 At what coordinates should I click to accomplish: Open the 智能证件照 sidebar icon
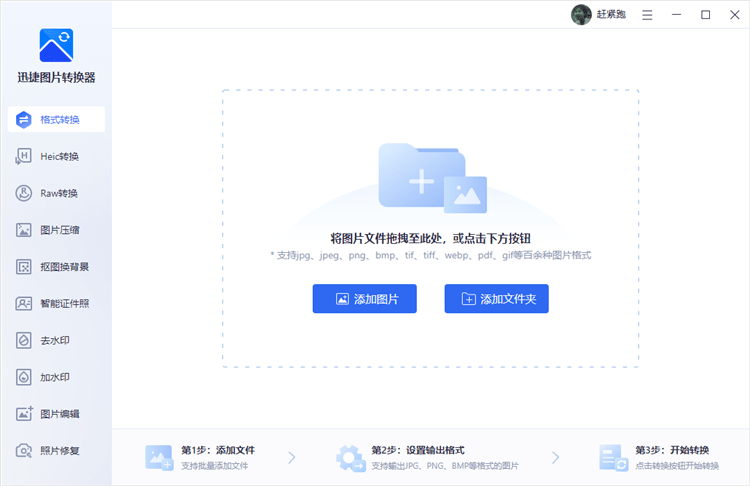point(23,304)
